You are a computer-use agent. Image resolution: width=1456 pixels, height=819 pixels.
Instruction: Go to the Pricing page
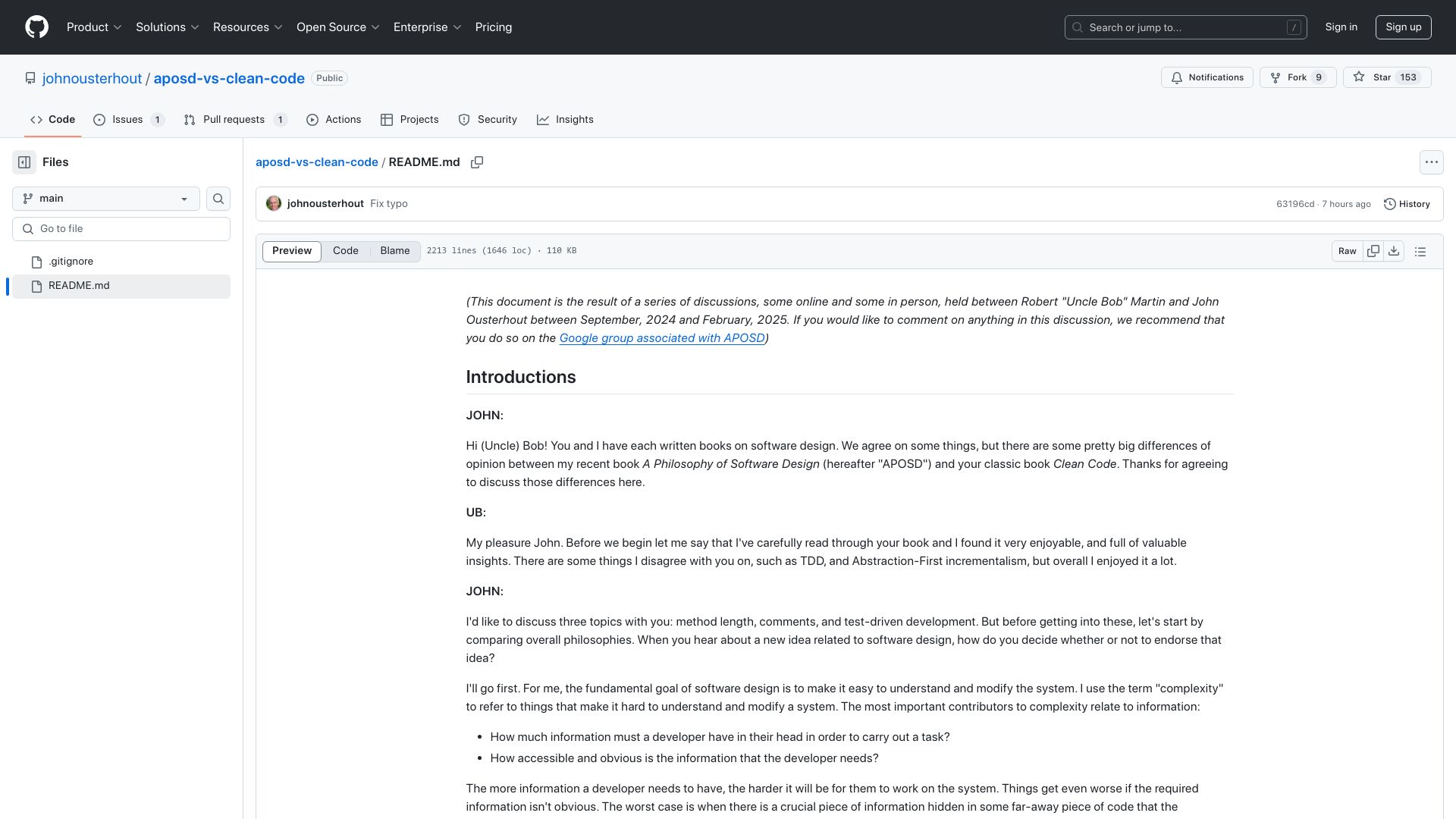click(x=494, y=27)
